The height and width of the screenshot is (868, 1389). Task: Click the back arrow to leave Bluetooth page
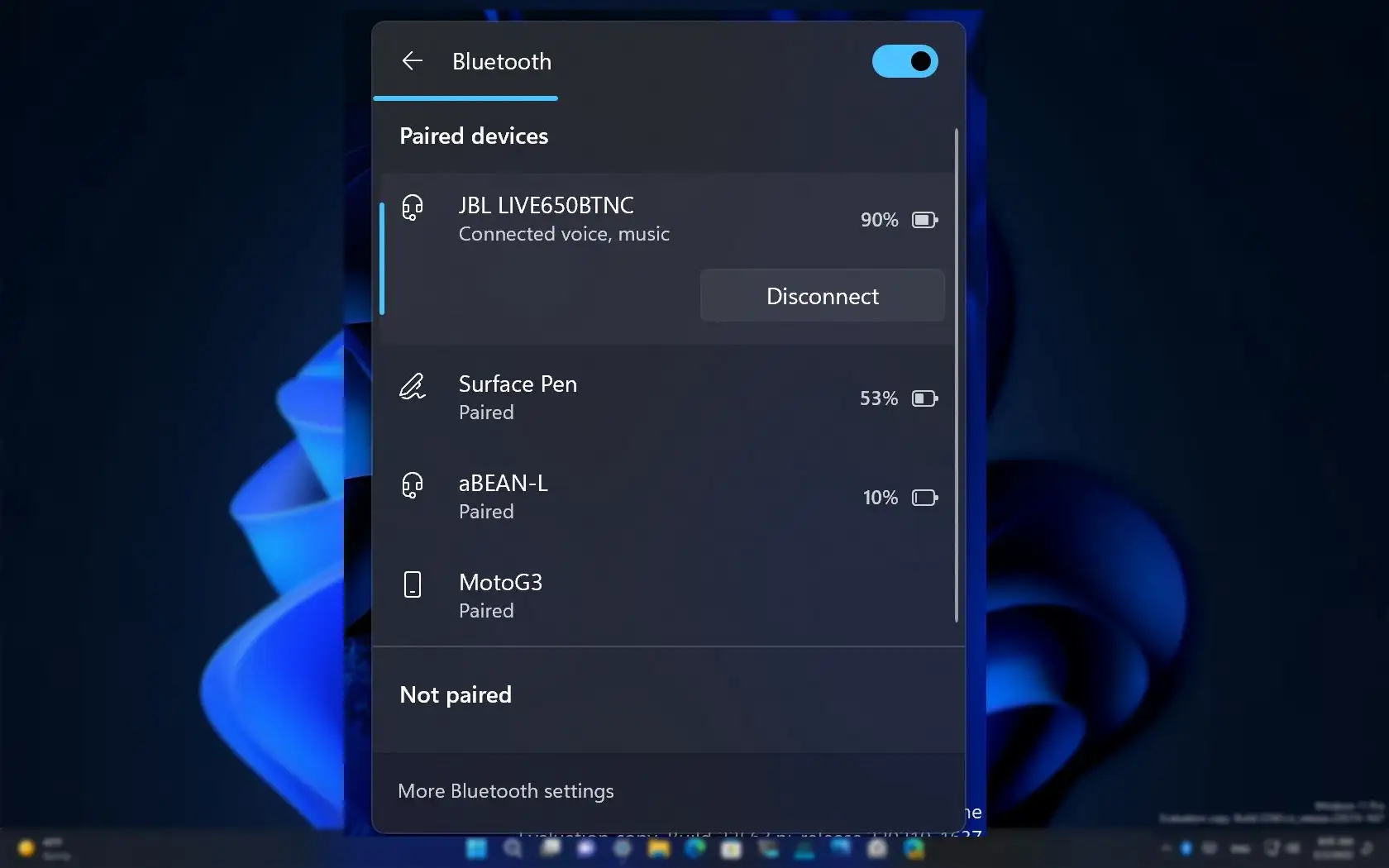click(412, 60)
